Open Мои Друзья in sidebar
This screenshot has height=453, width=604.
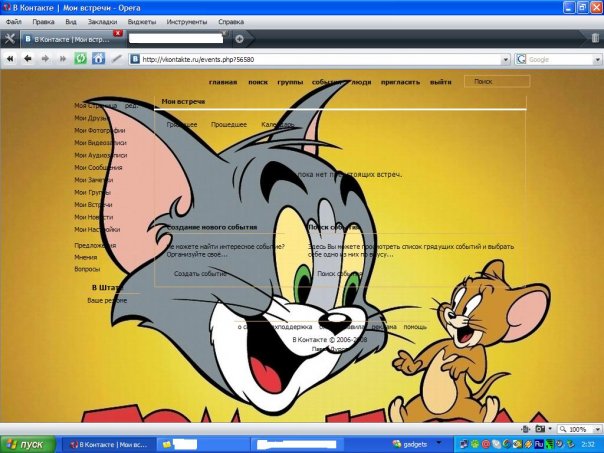91,118
